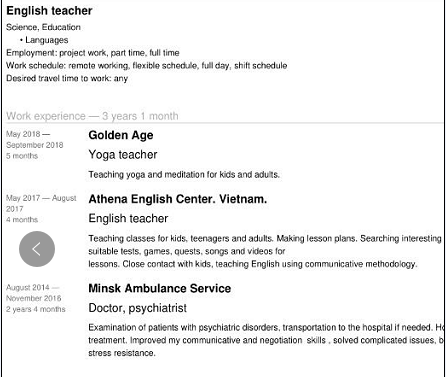Screen dimensions: 446x377
Task: Click the Work schedule: remote working line
Action: pyautogui.click(x=147, y=65)
